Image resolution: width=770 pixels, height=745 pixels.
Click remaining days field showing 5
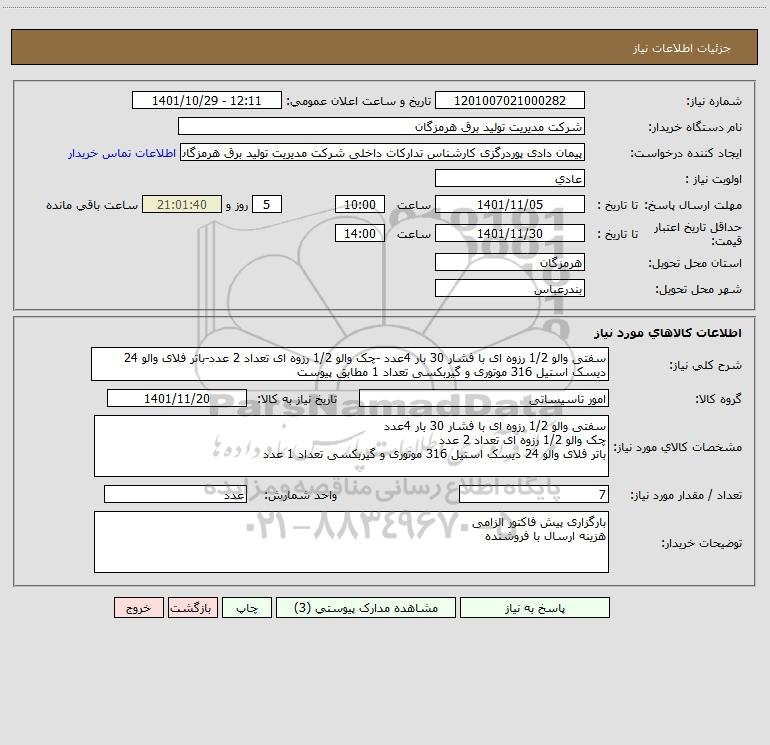click(267, 204)
